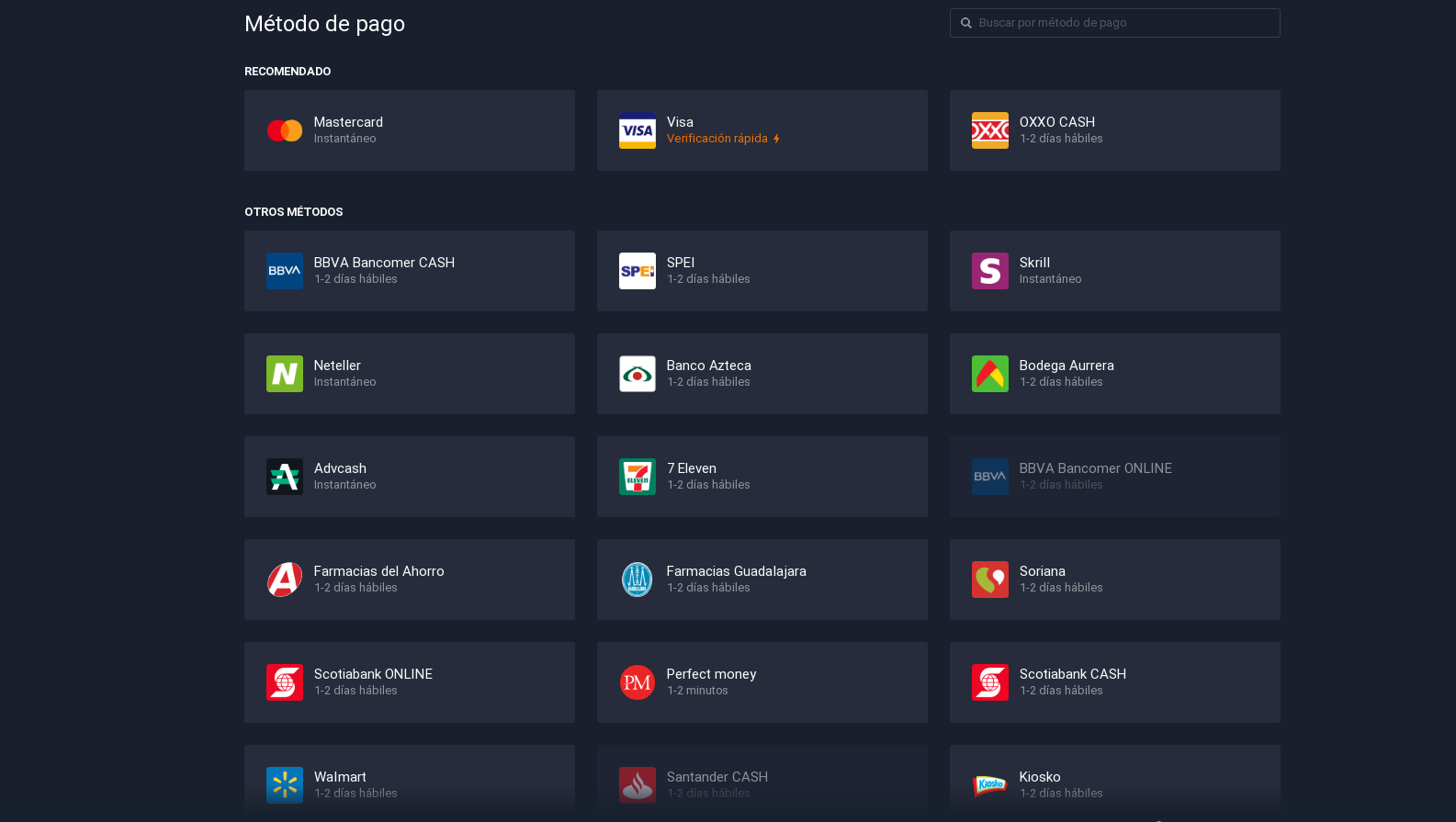Viewport: 1456px width, 822px height.
Task: Click the BBVA Bancomer ONLINE logo
Action: pos(990,477)
